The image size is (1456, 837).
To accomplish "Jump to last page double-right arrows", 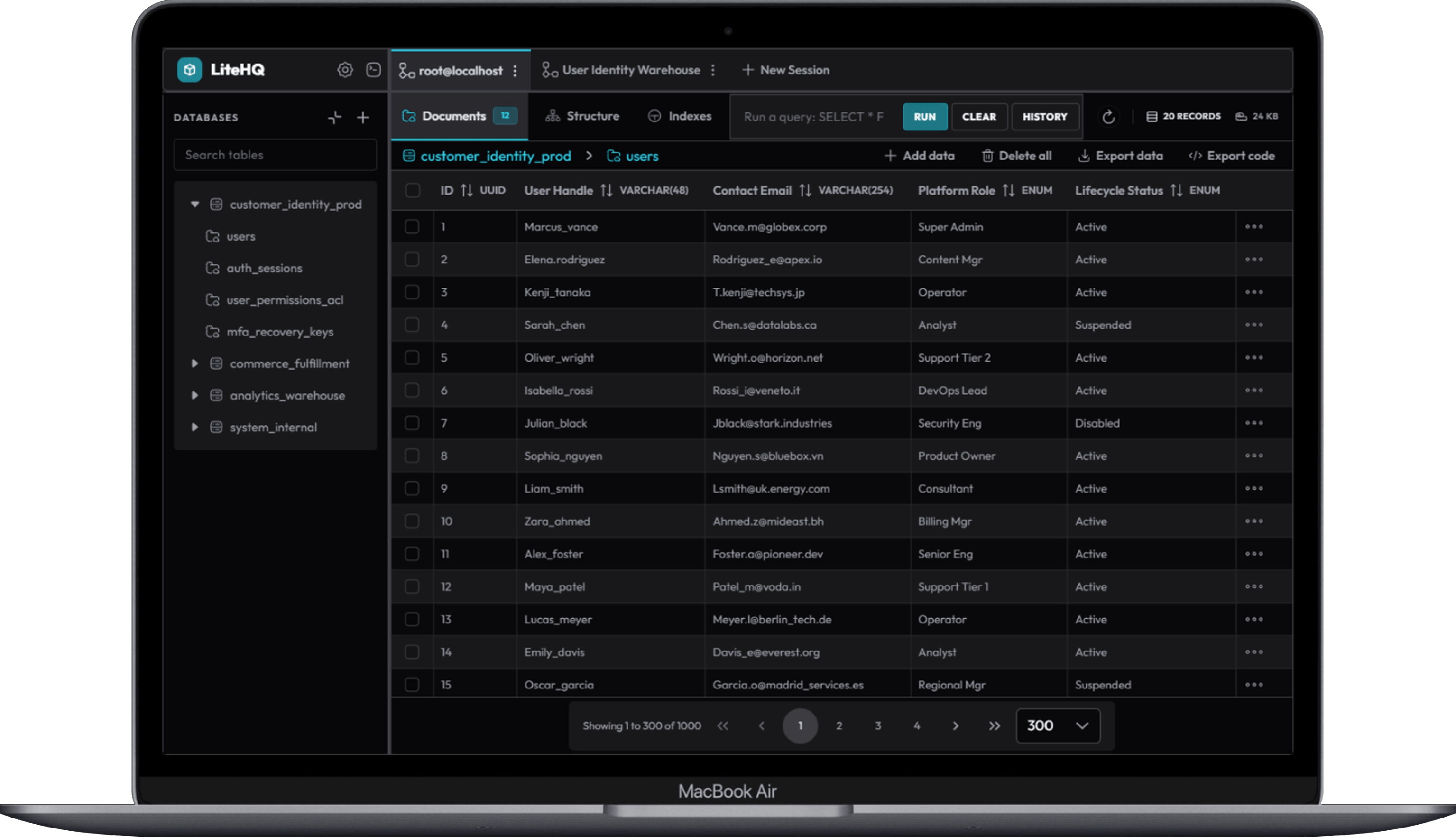I will [x=994, y=725].
